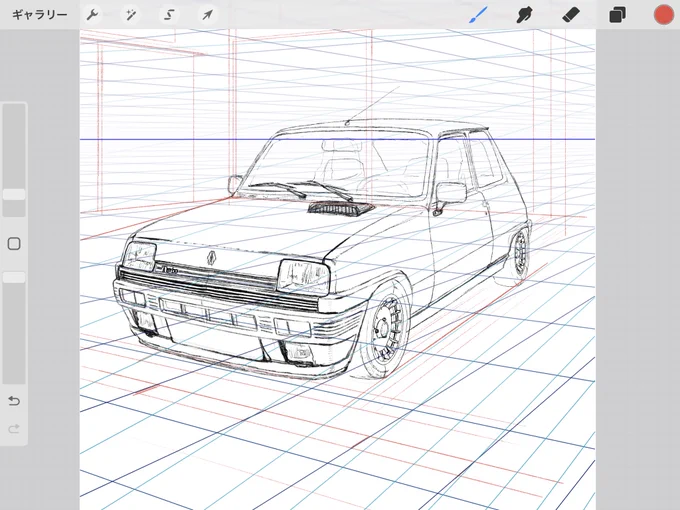The width and height of the screenshot is (680, 510).
Task: Click the top of the brush size track
Action: 14,108
